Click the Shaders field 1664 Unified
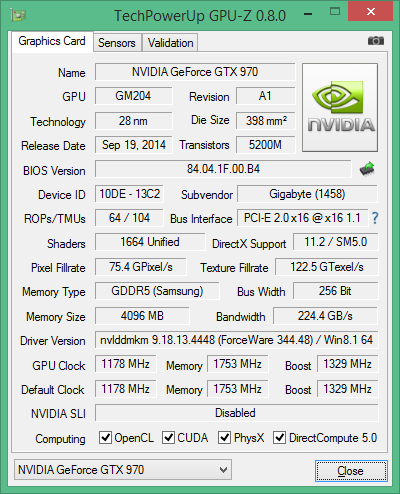The image size is (400, 494). click(150, 242)
